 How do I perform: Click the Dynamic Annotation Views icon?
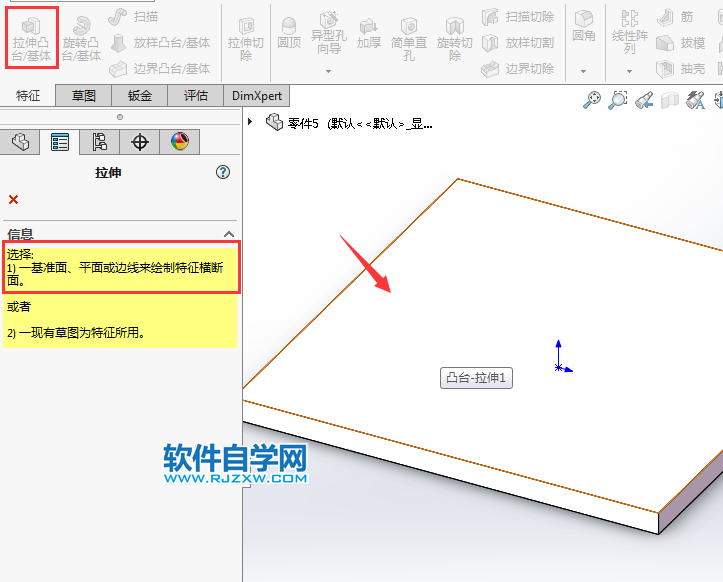(695, 100)
